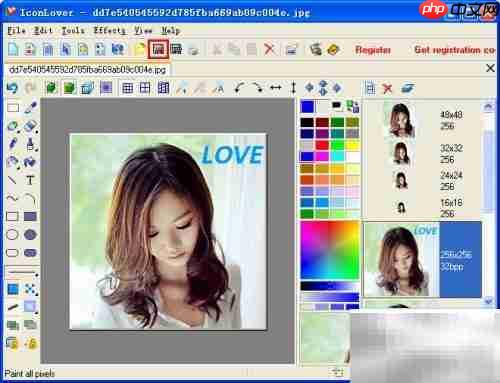This screenshot has width=500, height=383.
Task: Click the white background color box
Action: (x=322, y=107)
